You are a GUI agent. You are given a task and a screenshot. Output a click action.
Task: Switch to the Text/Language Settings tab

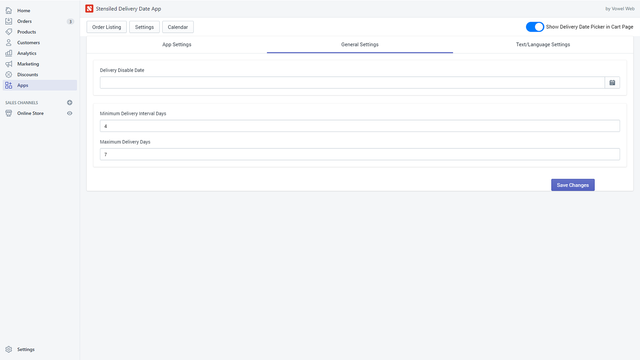coord(543,44)
